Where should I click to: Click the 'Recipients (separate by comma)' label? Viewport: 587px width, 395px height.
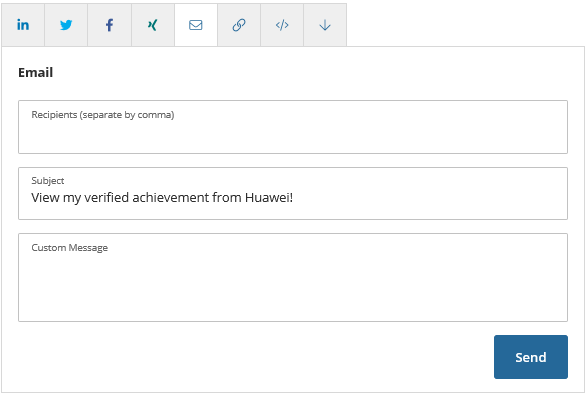tap(103, 115)
